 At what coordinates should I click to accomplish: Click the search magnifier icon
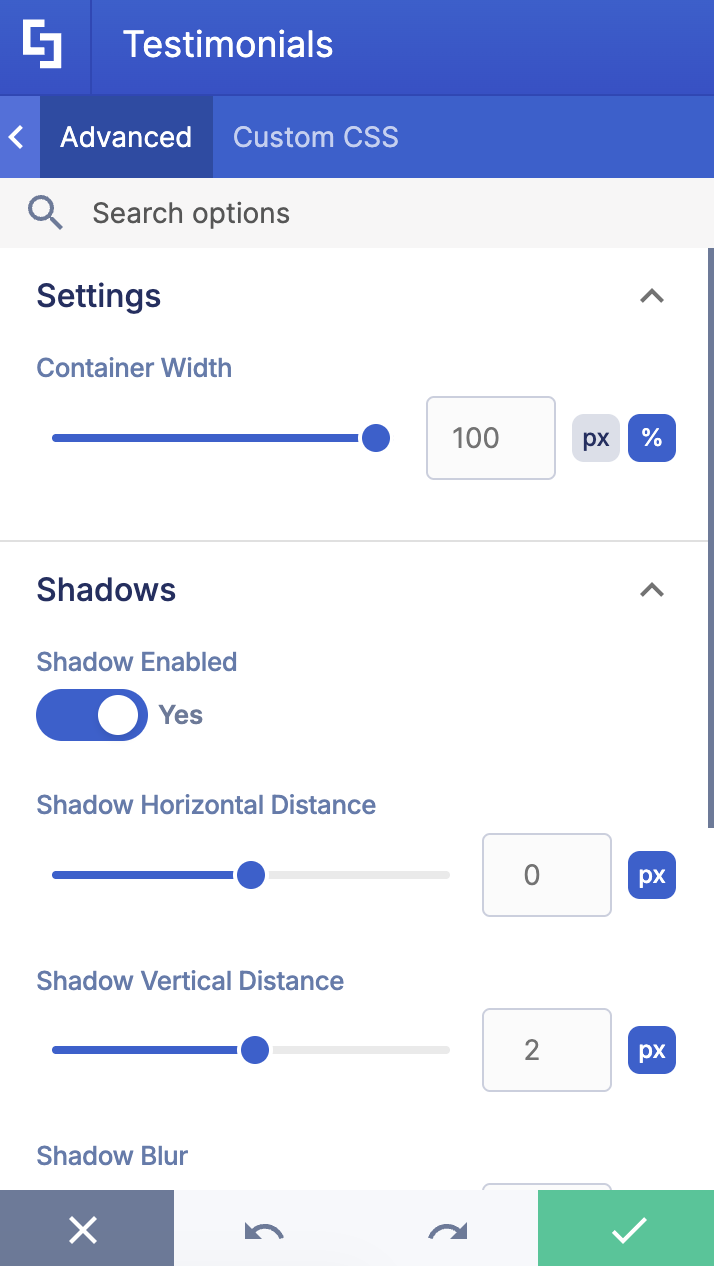tap(45, 212)
